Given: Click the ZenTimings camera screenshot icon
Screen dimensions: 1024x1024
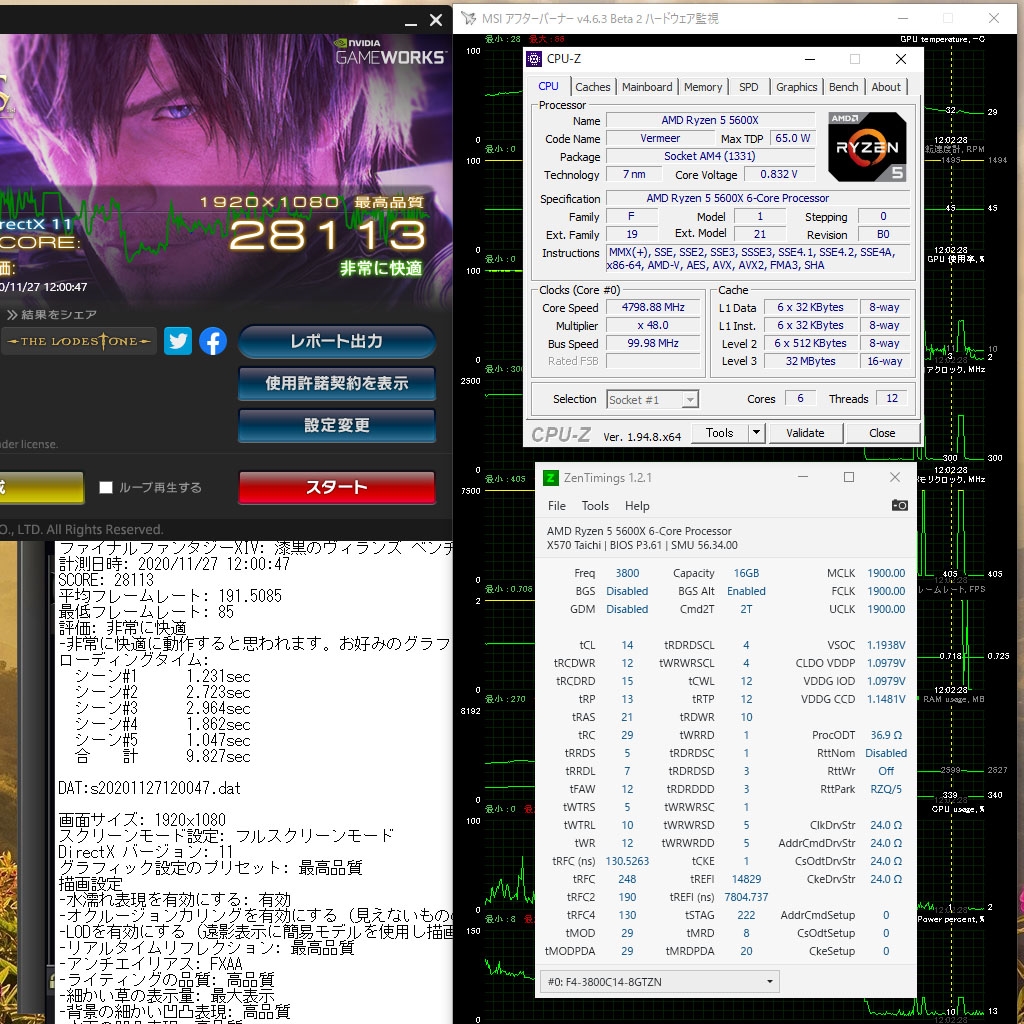Looking at the screenshot, I should (899, 505).
